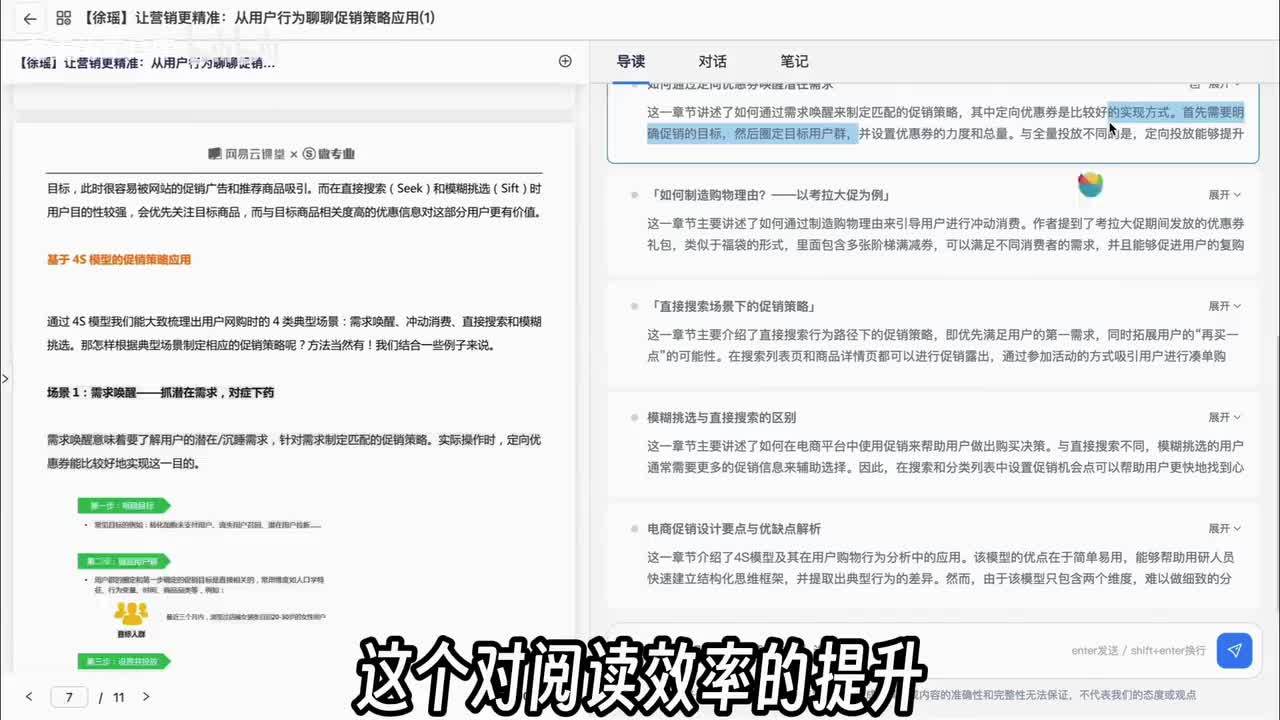
Task: Click the 电商促销设计要点与优缺点解析 heading
Action: click(x=733, y=528)
